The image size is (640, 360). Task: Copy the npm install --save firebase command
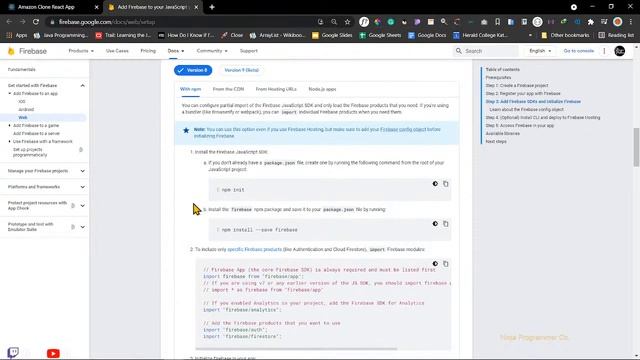coord(446,224)
